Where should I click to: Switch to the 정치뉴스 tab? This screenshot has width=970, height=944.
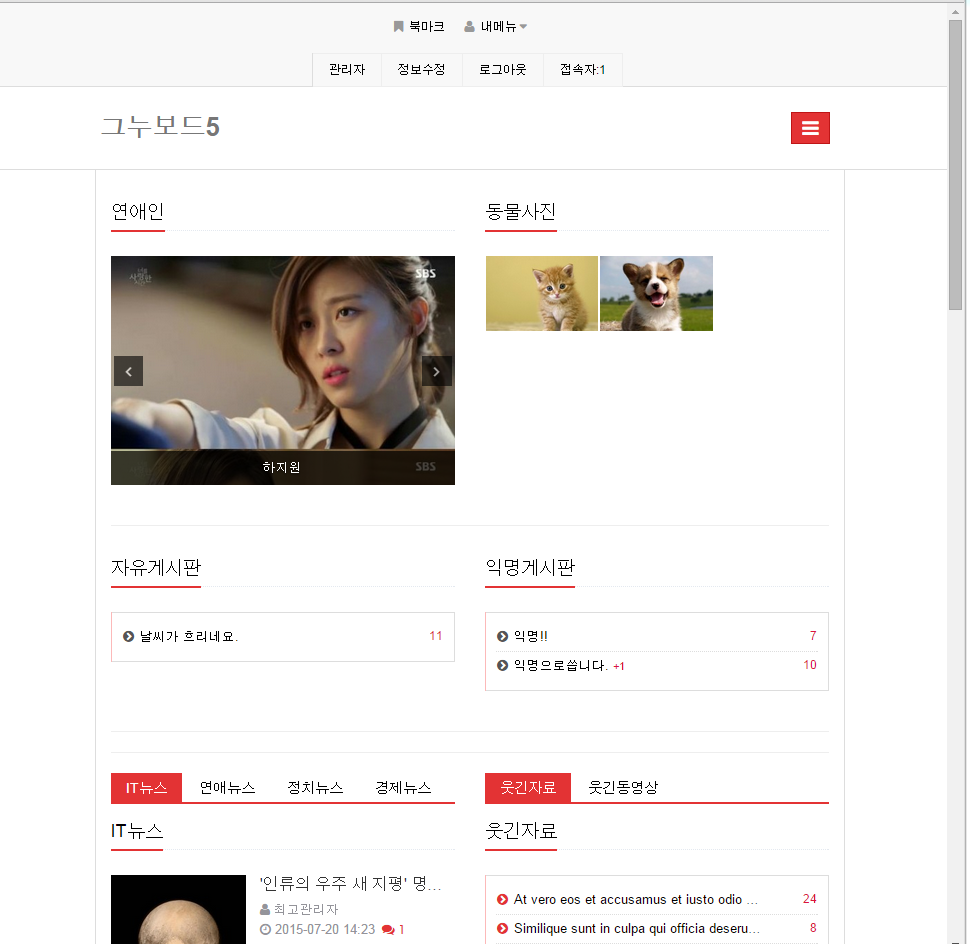pos(315,788)
